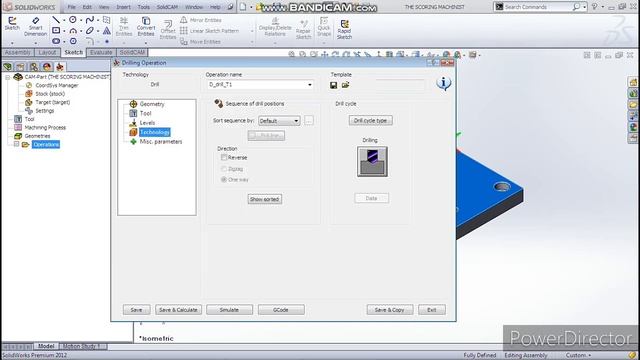
Task: Open the Insert menu
Action: [123, 7]
